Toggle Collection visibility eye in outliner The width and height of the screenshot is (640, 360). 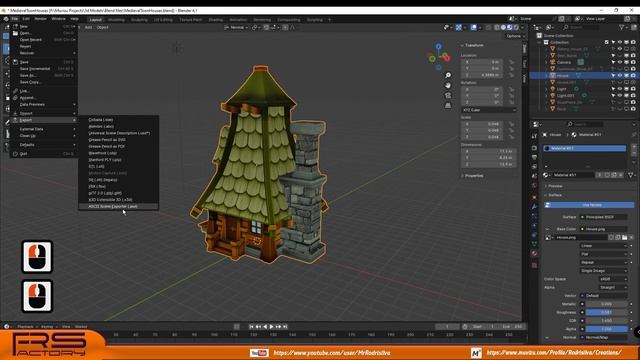620,42
